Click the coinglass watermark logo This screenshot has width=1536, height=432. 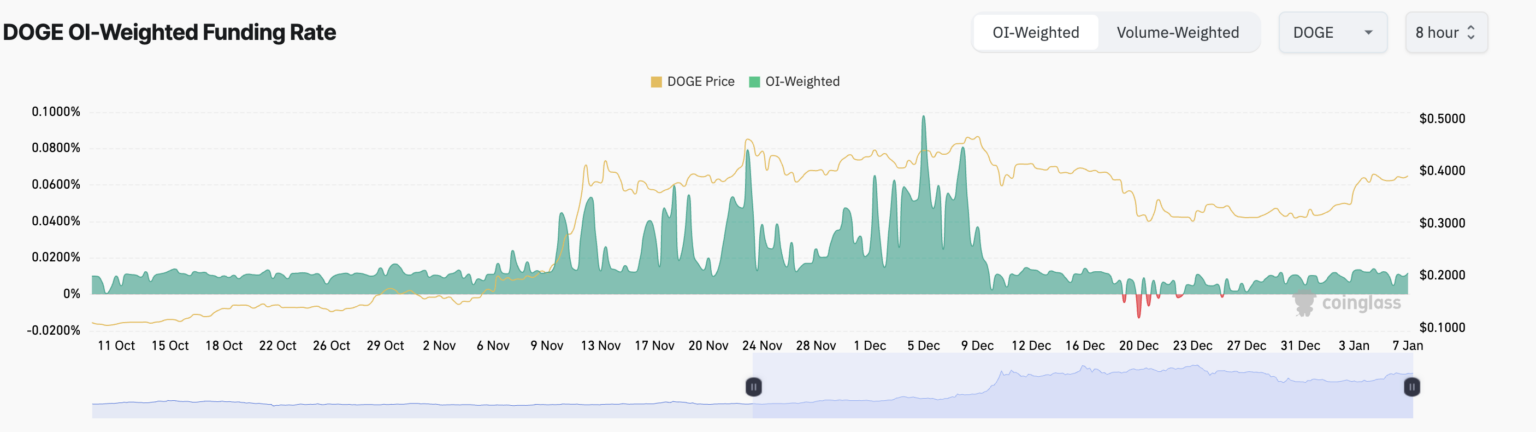pos(1347,303)
